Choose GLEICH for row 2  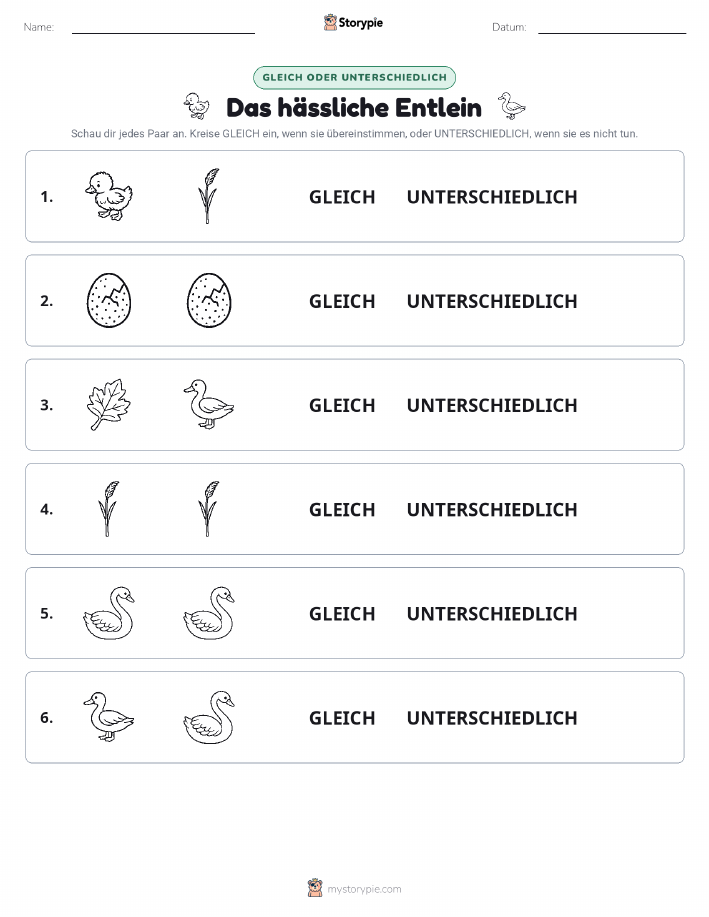342,301
